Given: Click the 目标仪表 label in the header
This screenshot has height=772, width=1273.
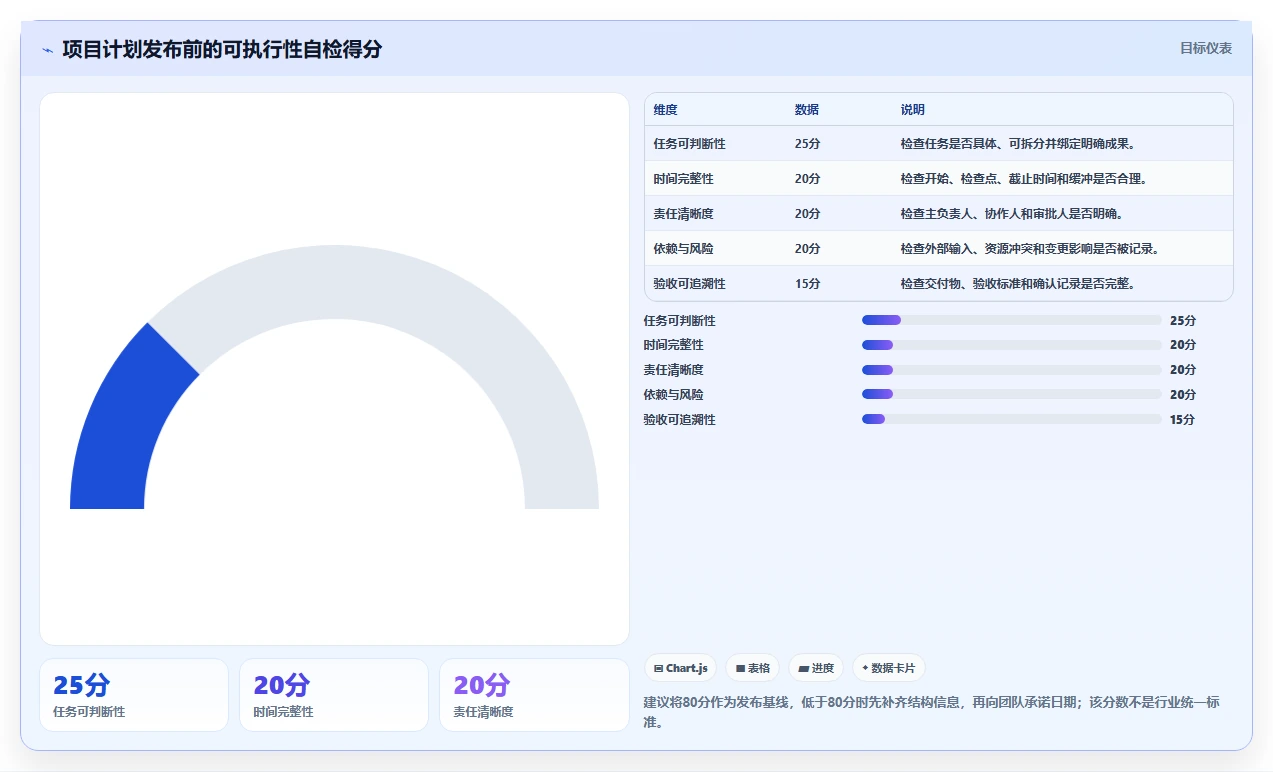Looking at the screenshot, I should (1206, 48).
